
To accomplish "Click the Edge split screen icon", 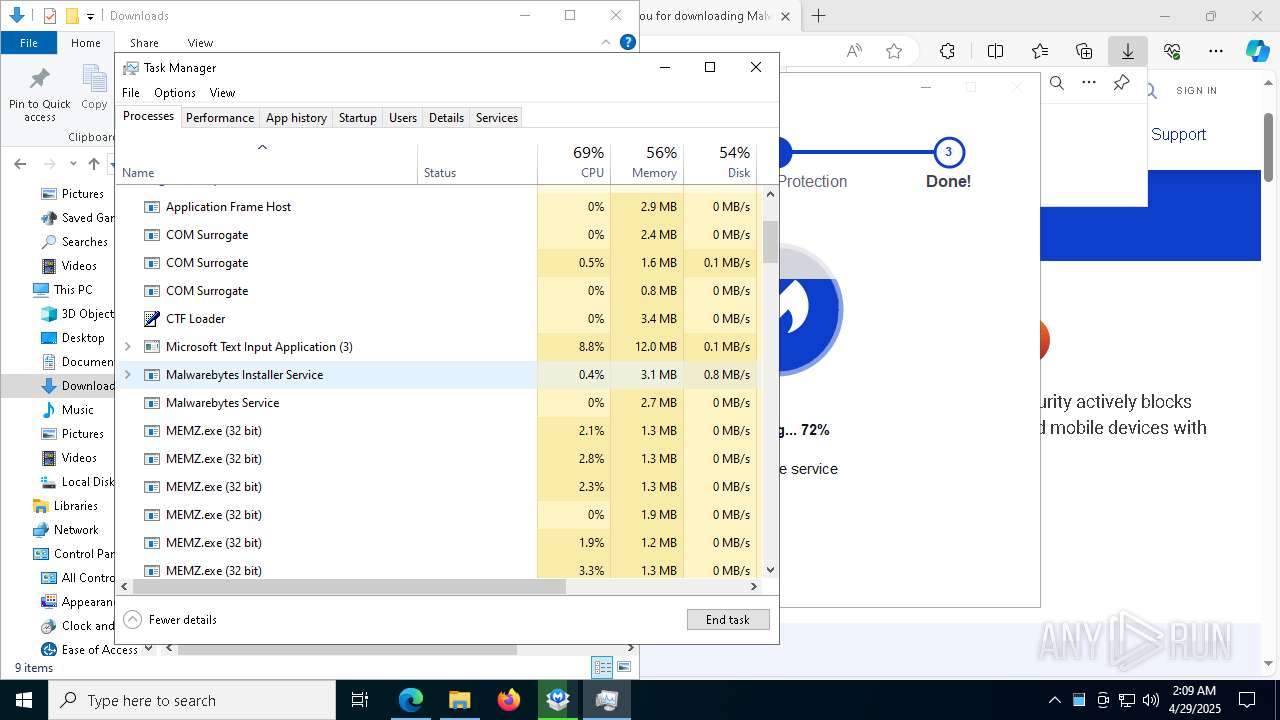I will click(x=996, y=51).
